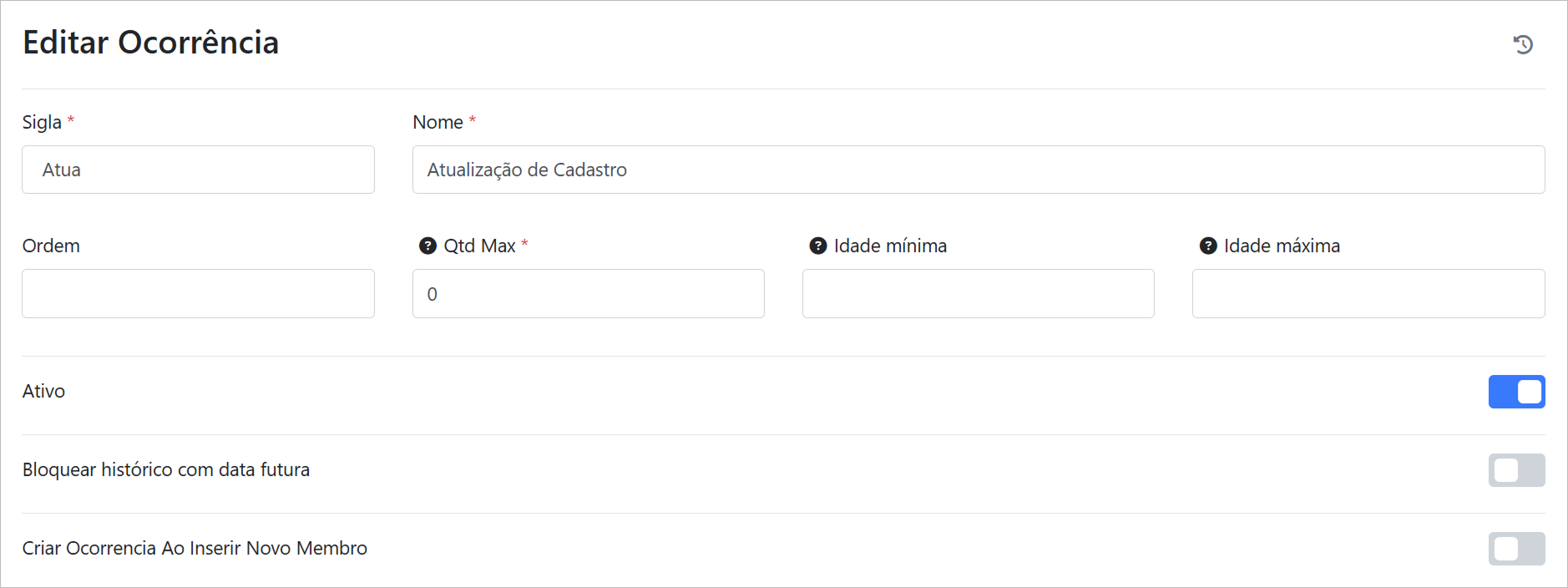Focus the Sigla field containing Atua
This screenshot has width=1568, height=588.
[x=198, y=170]
